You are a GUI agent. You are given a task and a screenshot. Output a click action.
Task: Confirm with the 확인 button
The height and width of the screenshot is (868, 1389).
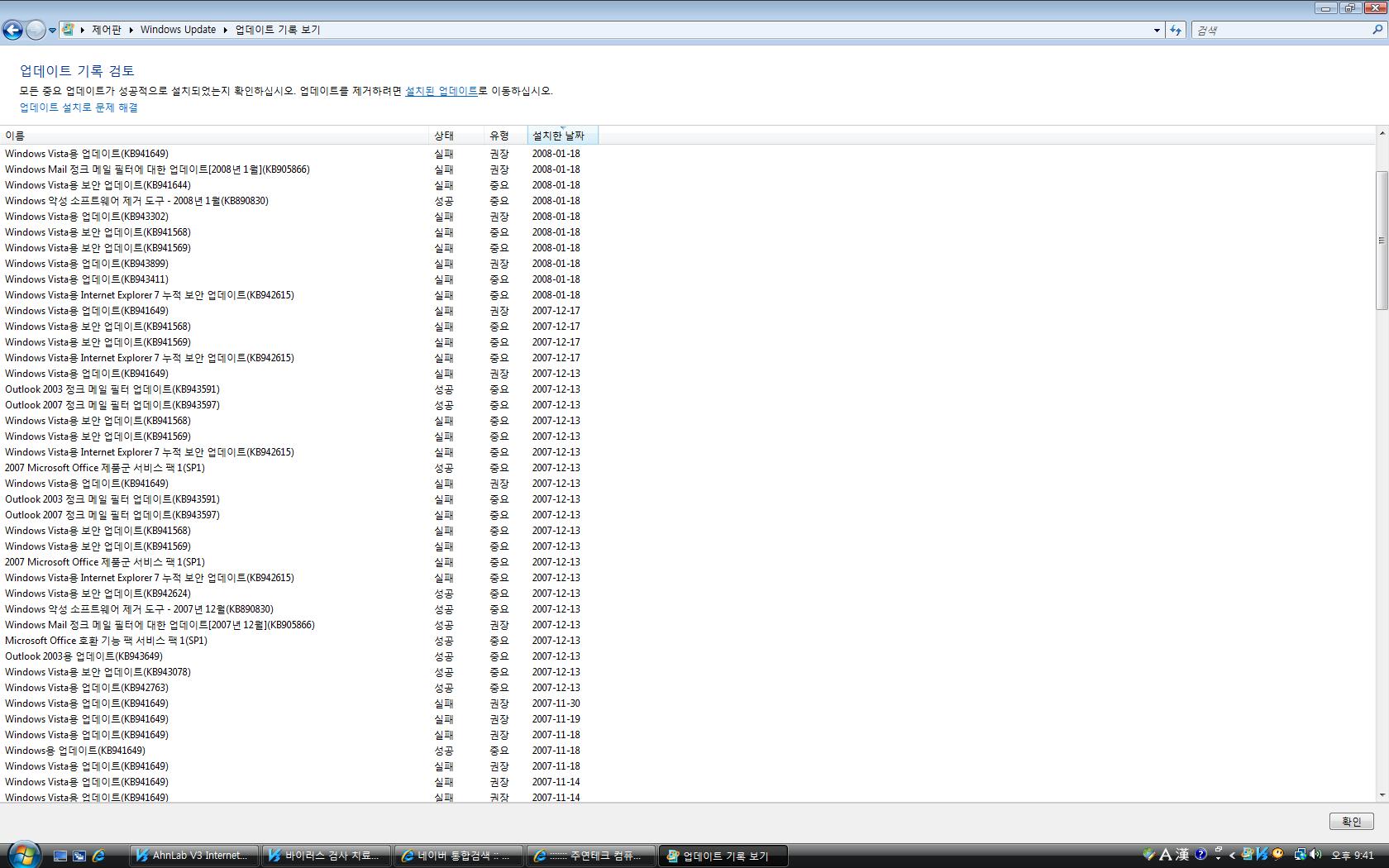click(x=1351, y=822)
